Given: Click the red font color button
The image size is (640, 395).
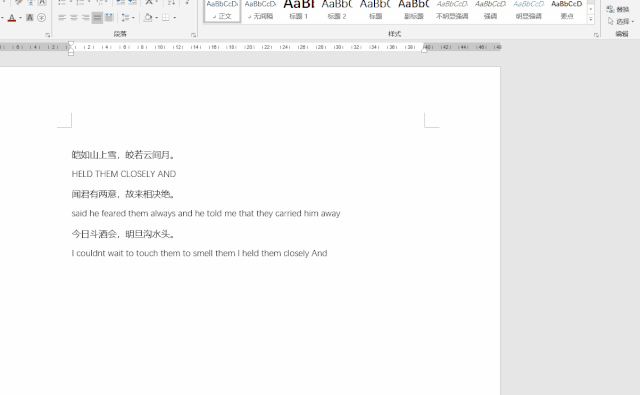Looking at the screenshot, I should tap(12, 18).
